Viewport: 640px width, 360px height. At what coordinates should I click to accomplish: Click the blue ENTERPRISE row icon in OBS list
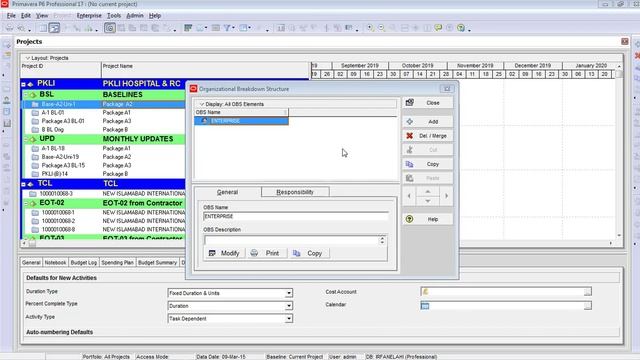click(205, 121)
